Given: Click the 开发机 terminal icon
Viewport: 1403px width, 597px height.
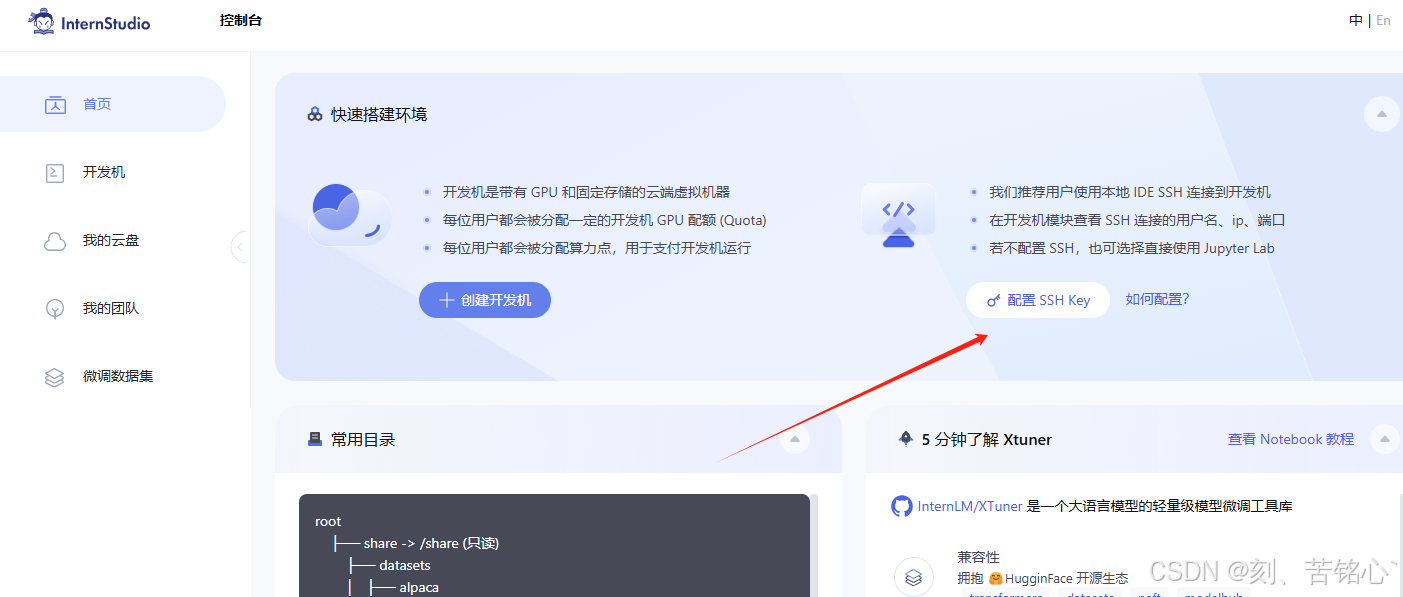Looking at the screenshot, I should pyautogui.click(x=55, y=173).
